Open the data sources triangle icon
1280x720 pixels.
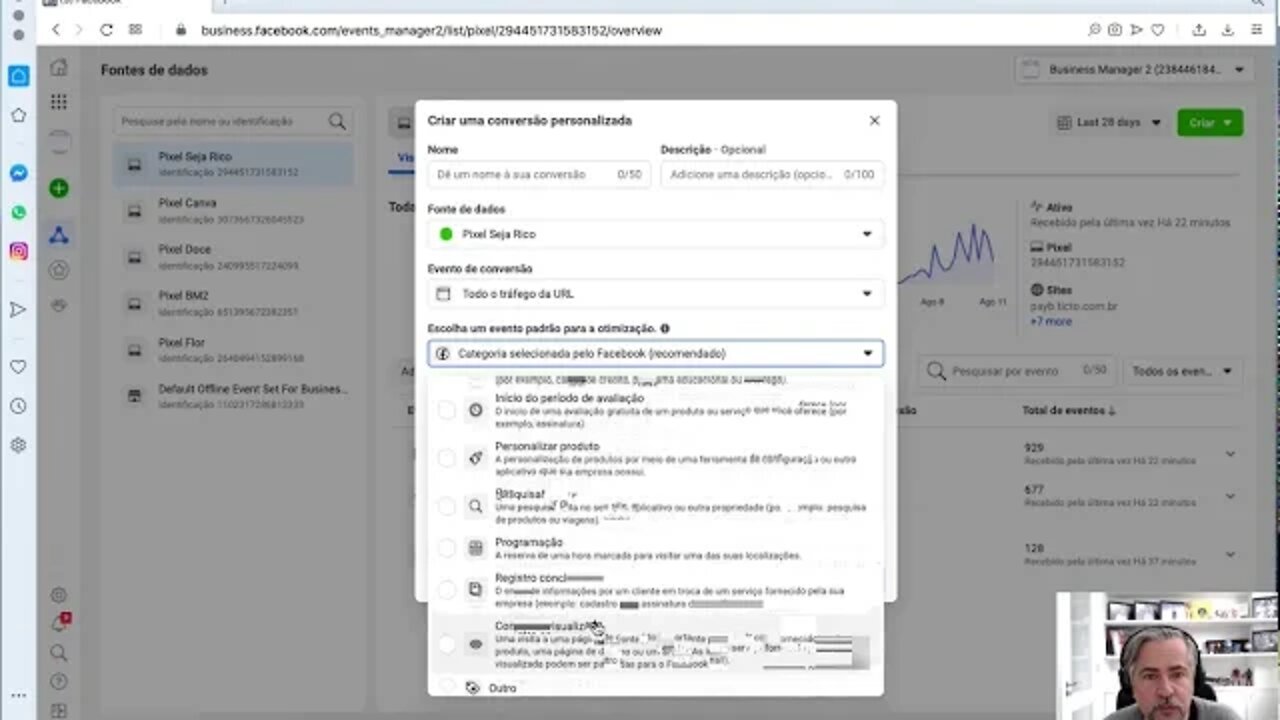(59, 235)
